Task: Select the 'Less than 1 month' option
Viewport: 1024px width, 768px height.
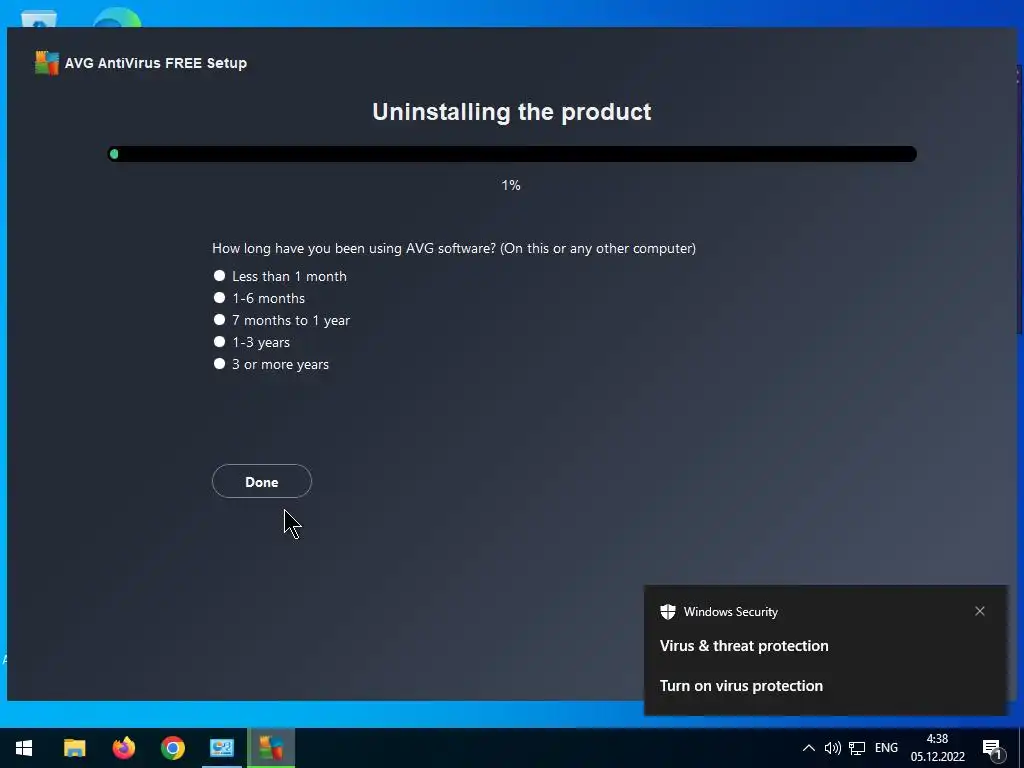Action: tap(219, 276)
